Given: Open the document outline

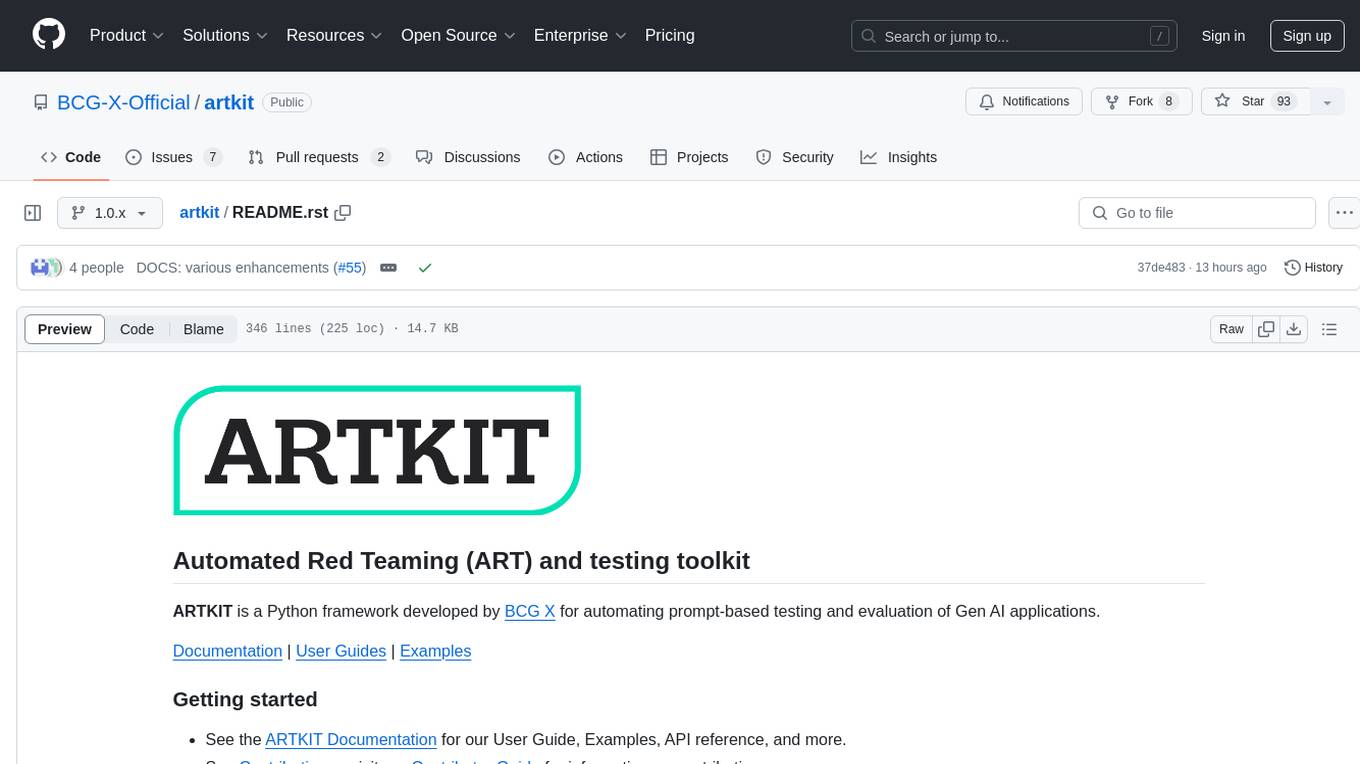Looking at the screenshot, I should pos(1329,329).
